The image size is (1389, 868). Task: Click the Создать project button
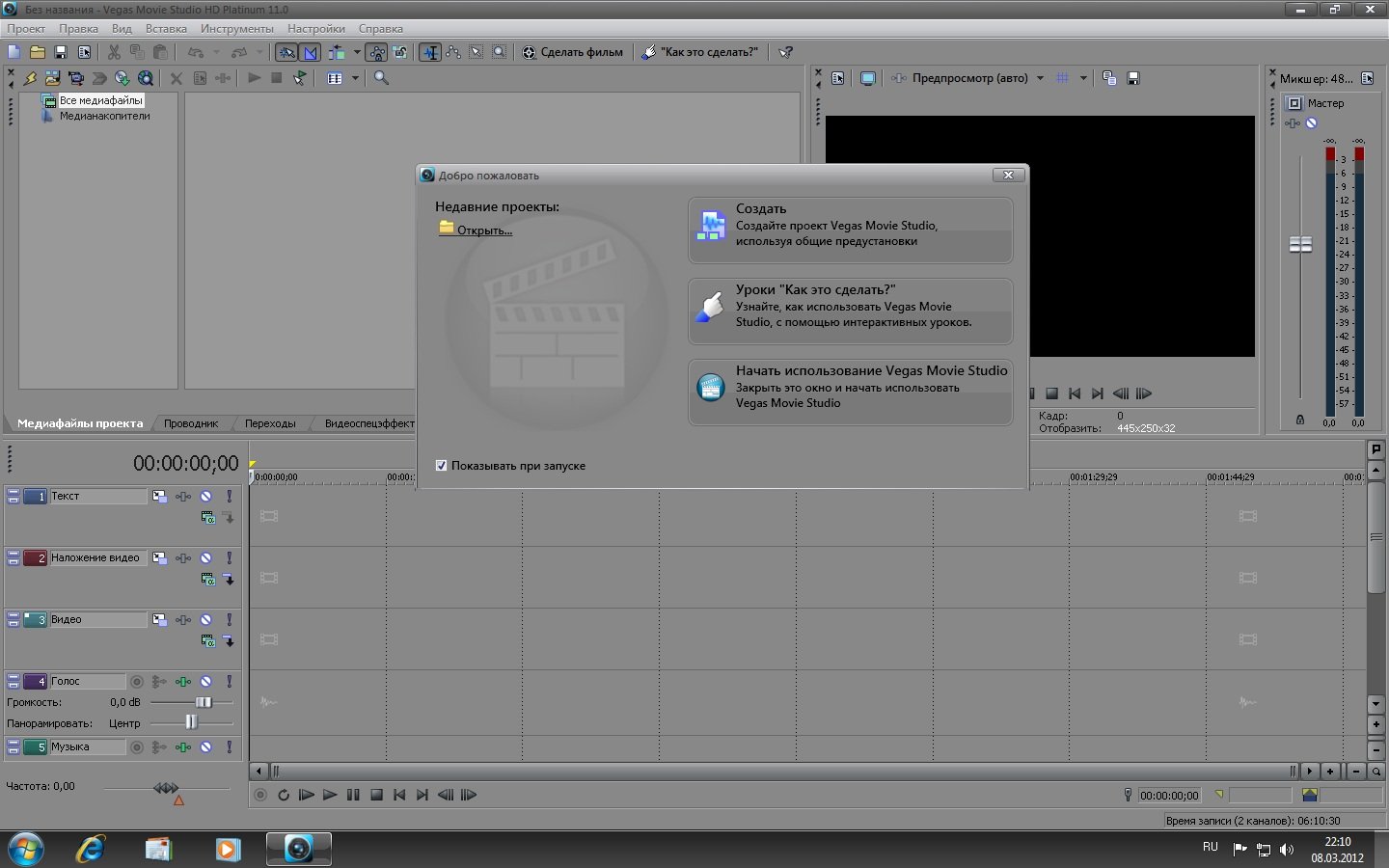pos(850,231)
